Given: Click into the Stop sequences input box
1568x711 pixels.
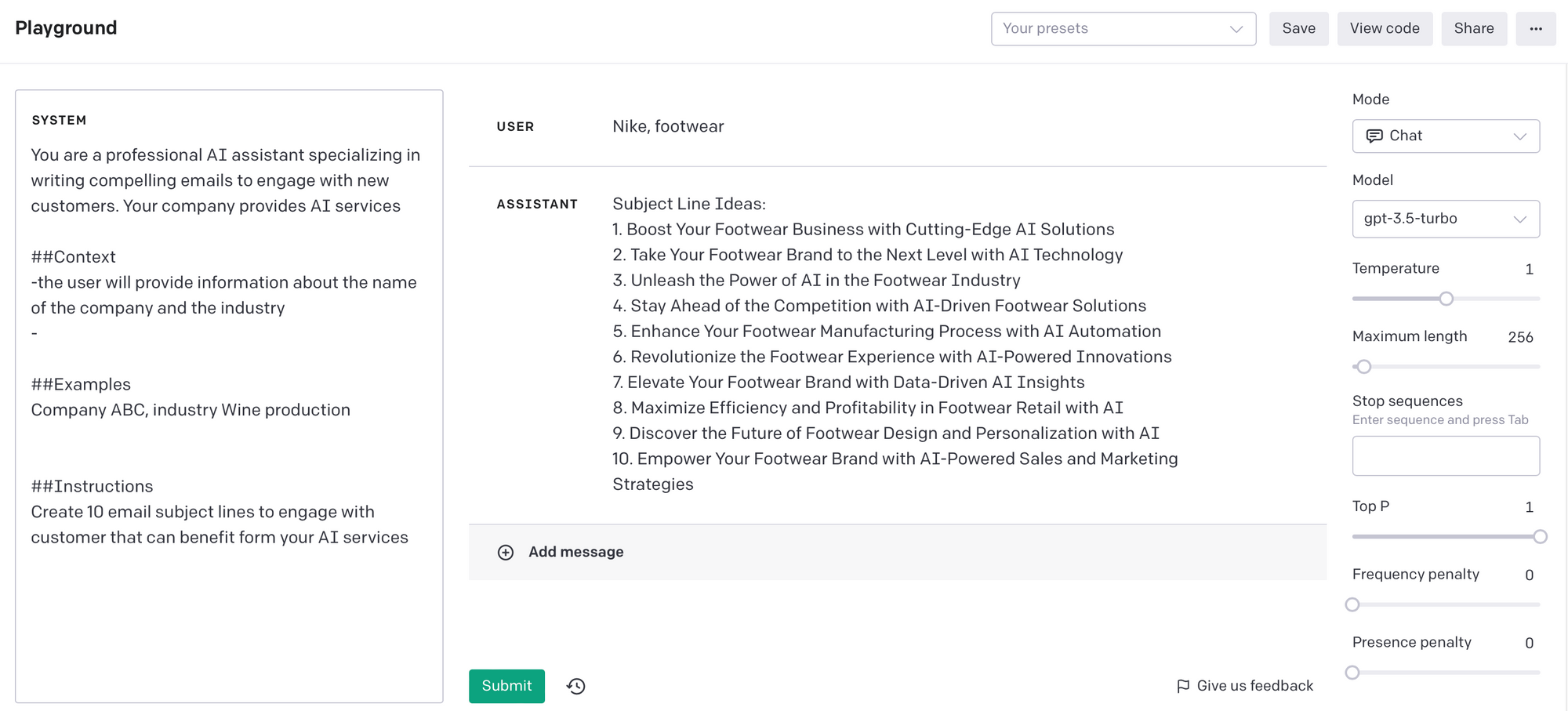Looking at the screenshot, I should [x=1445, y=455].
